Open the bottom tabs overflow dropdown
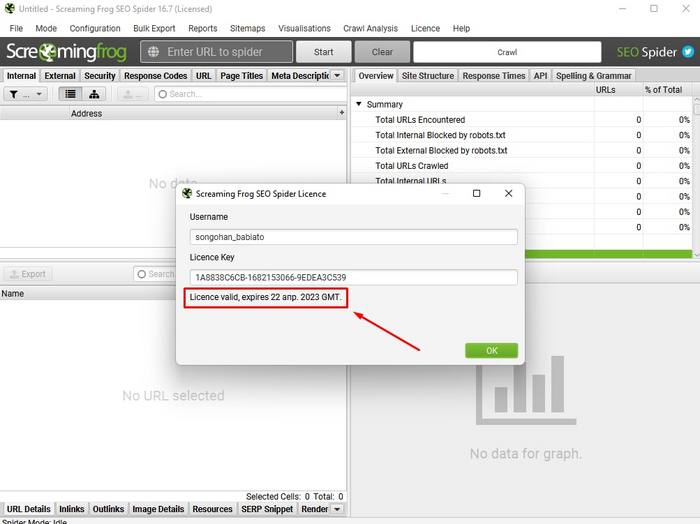Screen dimensions: 700x524 [x=338, y=509]
